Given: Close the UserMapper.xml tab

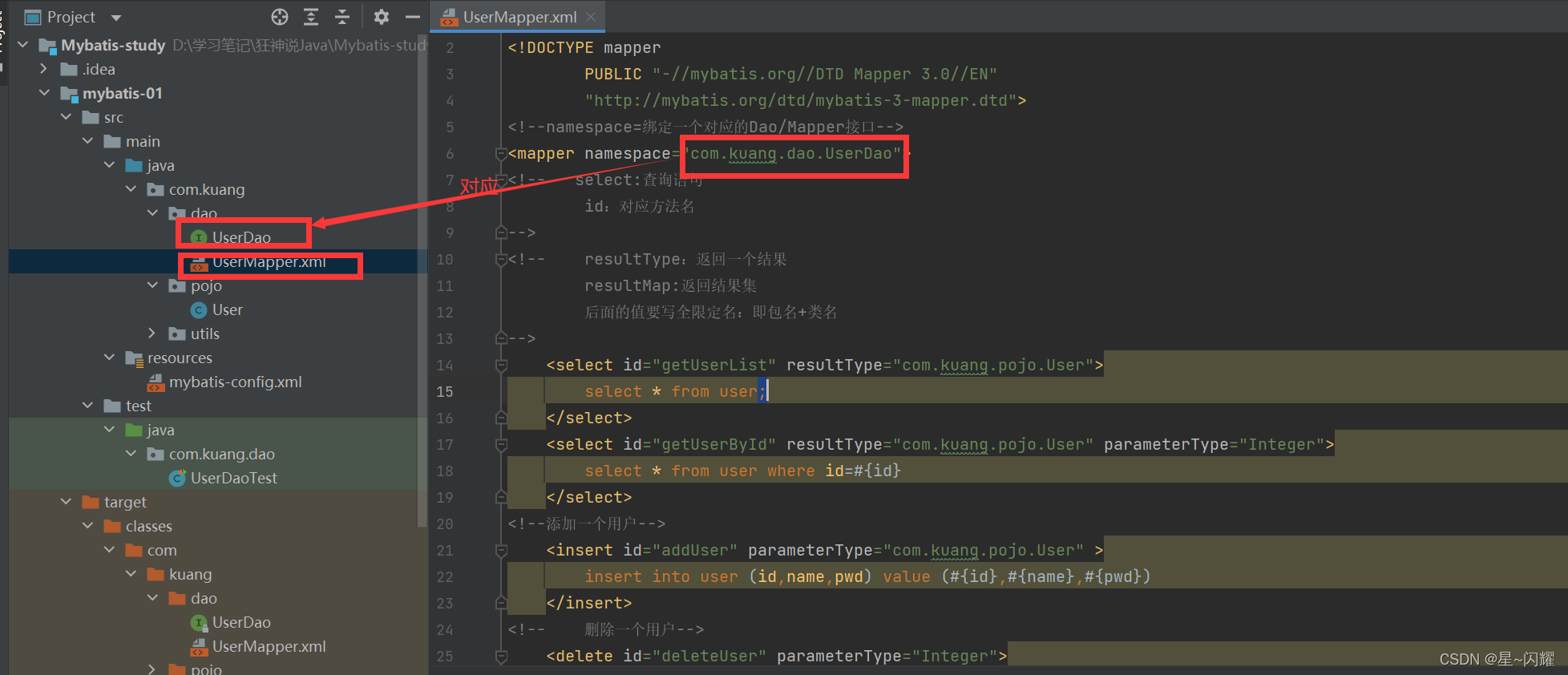Looking at the screenshot, I should coord(591,17).
